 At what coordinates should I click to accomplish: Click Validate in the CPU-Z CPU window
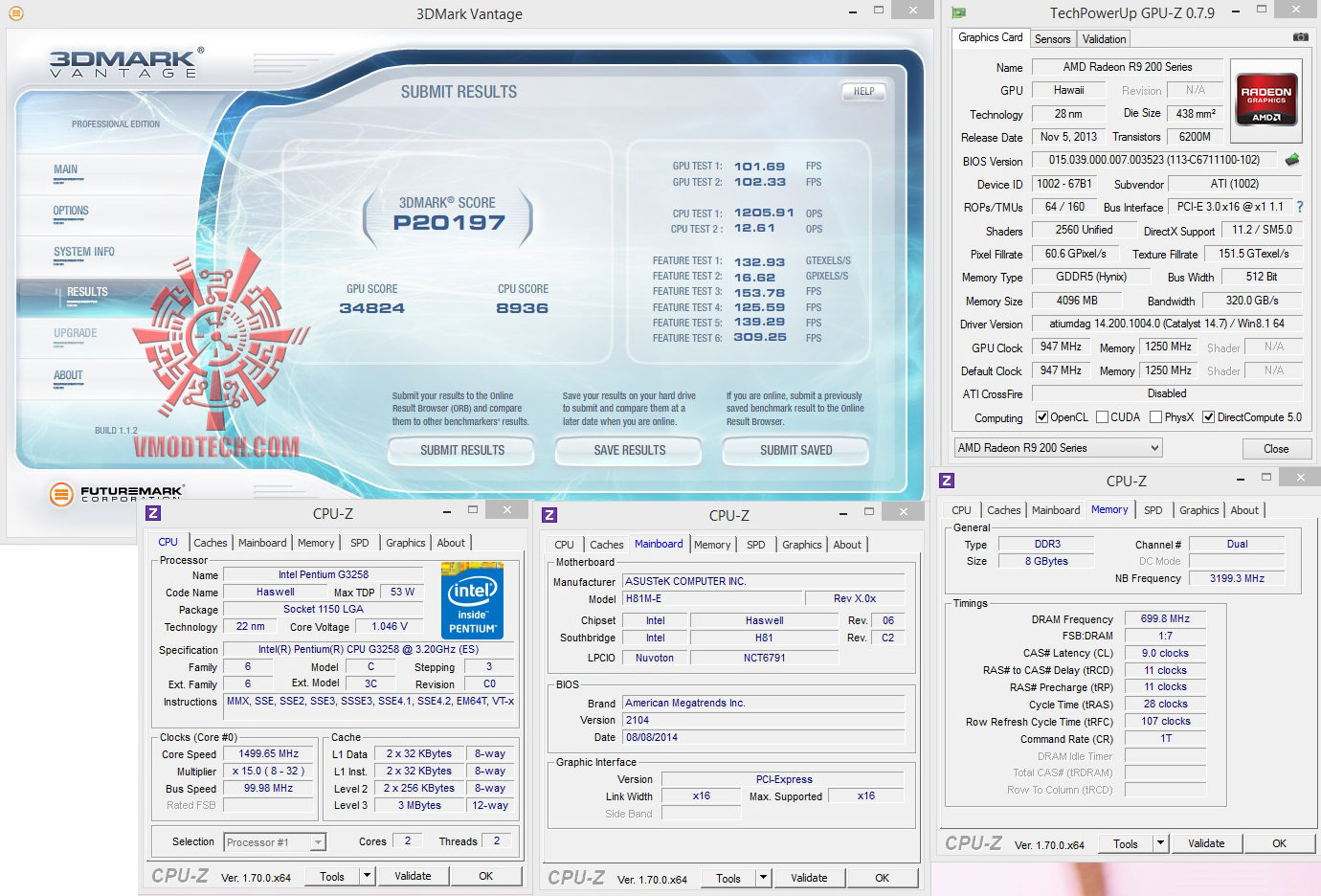coord(413,876)
